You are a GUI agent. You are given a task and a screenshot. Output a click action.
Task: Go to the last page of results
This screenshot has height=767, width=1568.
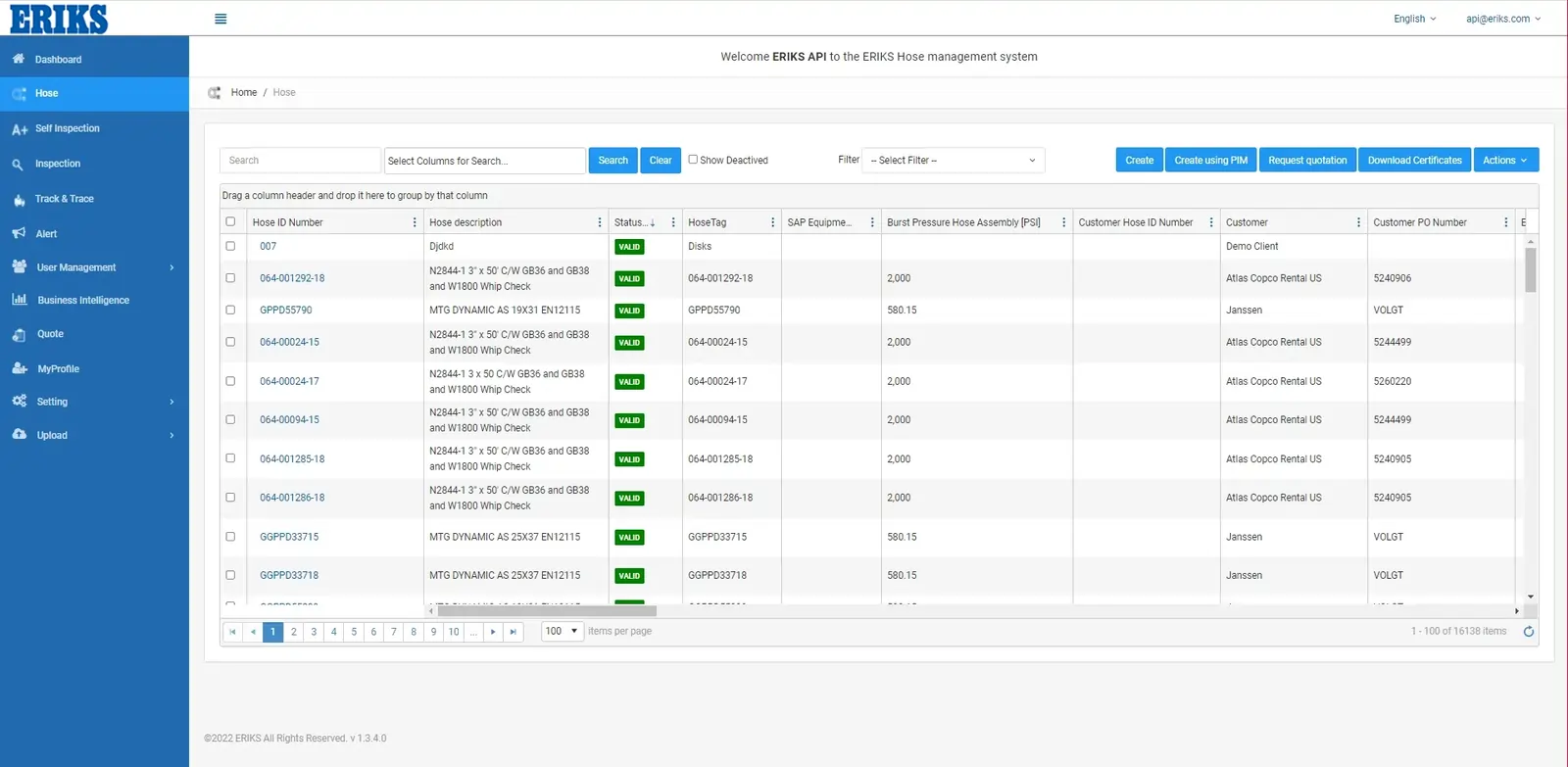513,632
